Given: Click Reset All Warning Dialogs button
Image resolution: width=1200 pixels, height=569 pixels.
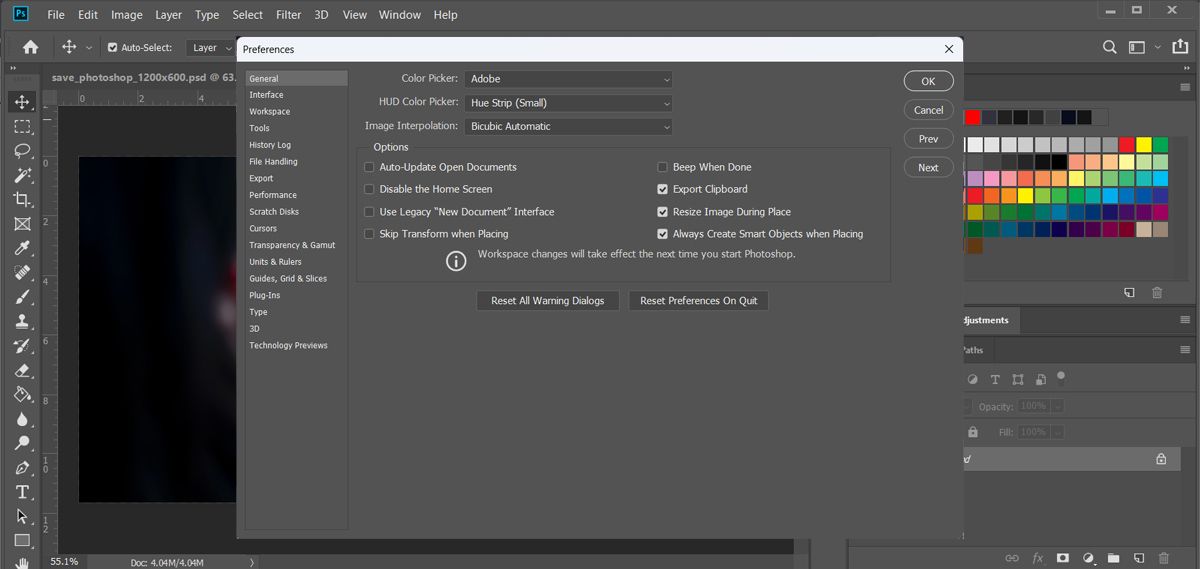Looking at the screenshot, I should click(x=547, y=300).
